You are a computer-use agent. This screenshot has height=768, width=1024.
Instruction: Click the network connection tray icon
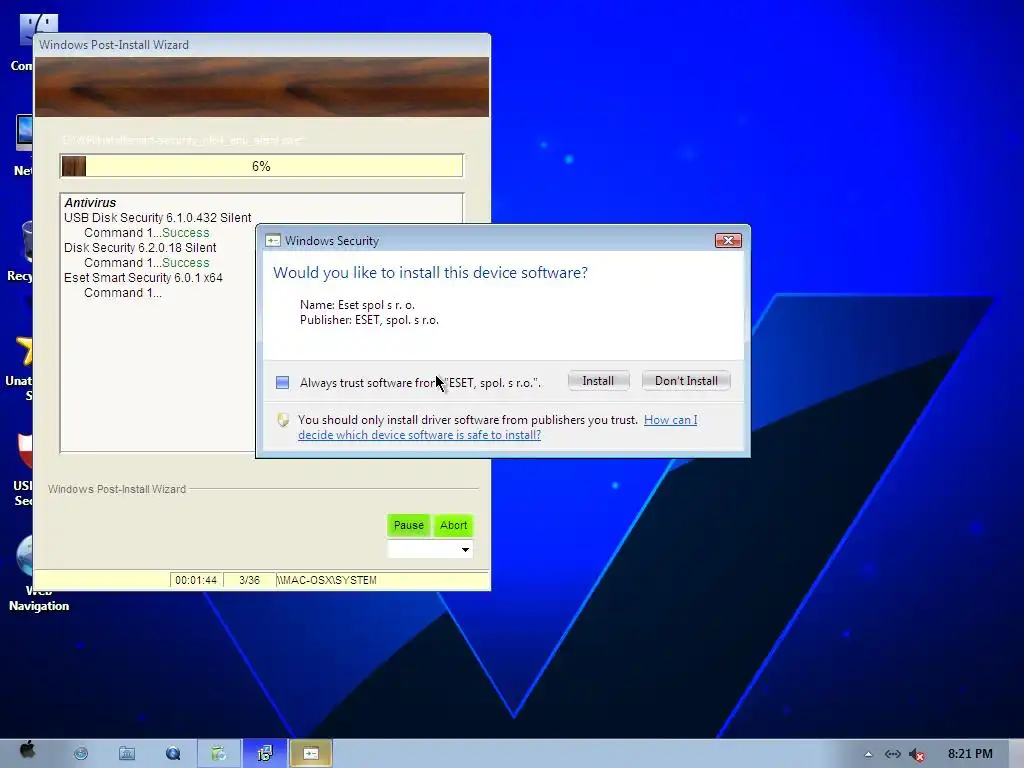point(893,754)
